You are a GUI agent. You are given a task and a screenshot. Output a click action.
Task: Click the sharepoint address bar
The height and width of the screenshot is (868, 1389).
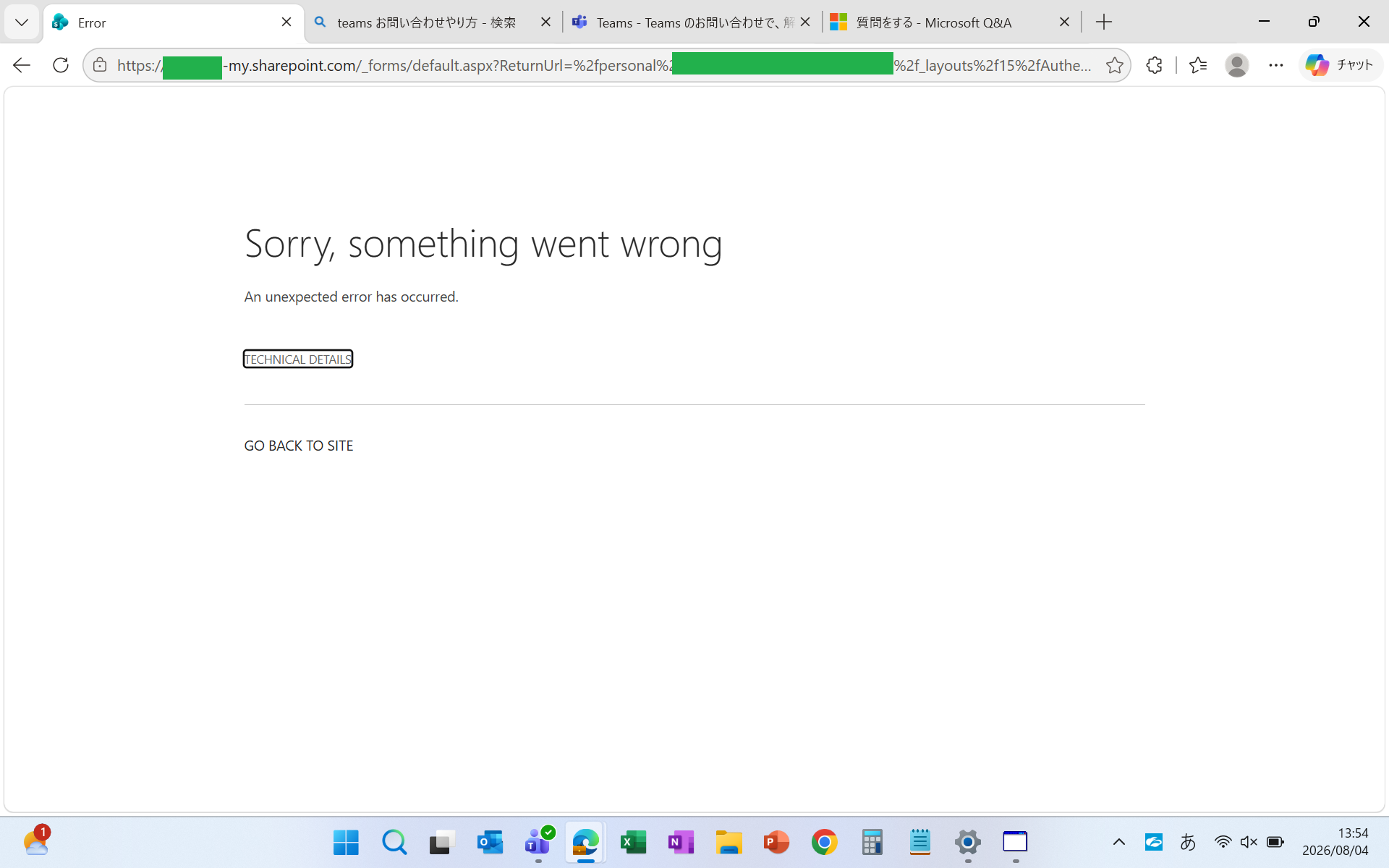click(606, 65)
